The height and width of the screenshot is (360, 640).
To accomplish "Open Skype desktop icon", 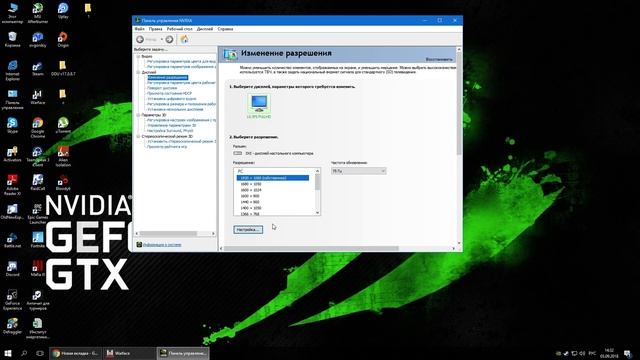I will (12, 126).
